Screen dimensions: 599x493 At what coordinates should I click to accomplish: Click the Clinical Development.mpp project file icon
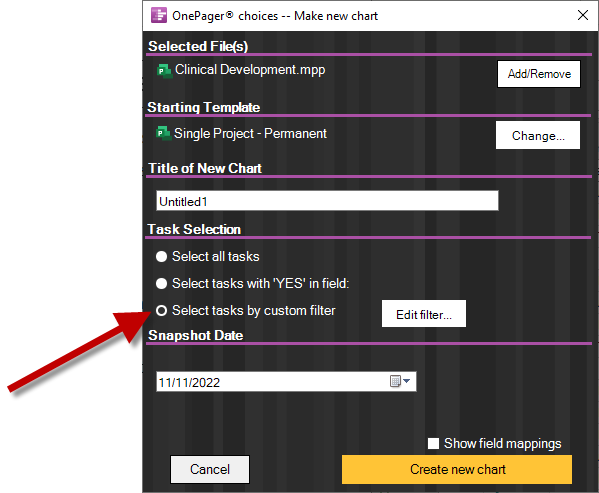click(165, 71)
